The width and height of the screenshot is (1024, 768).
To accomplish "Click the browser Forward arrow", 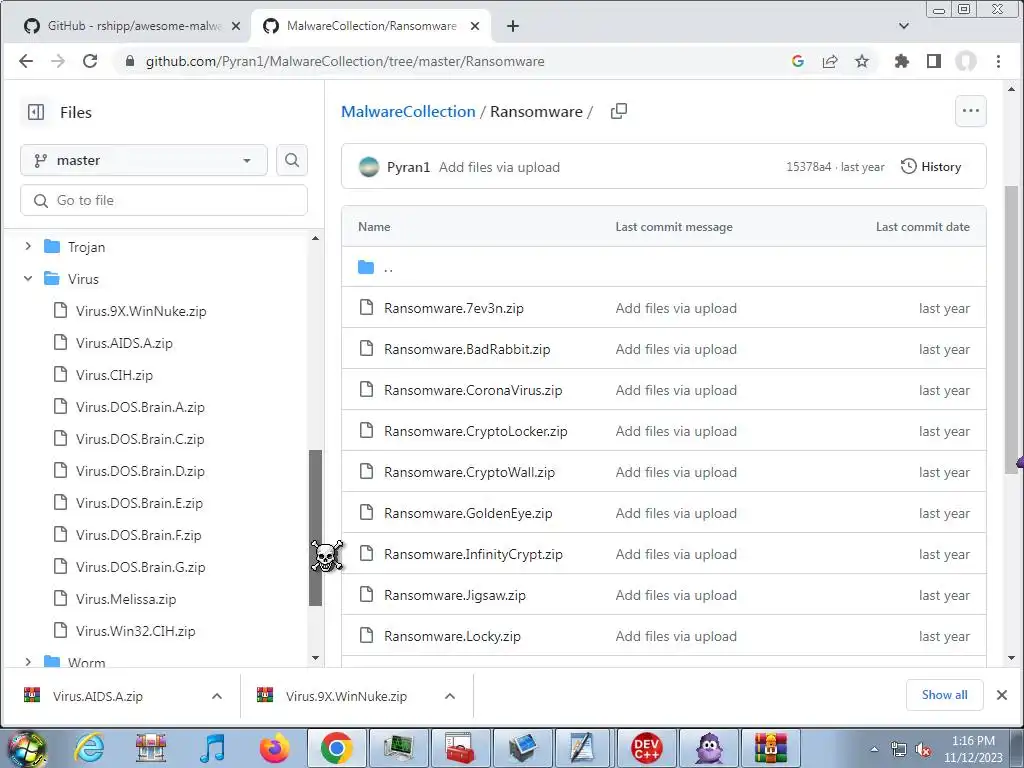I will [58, 61].
